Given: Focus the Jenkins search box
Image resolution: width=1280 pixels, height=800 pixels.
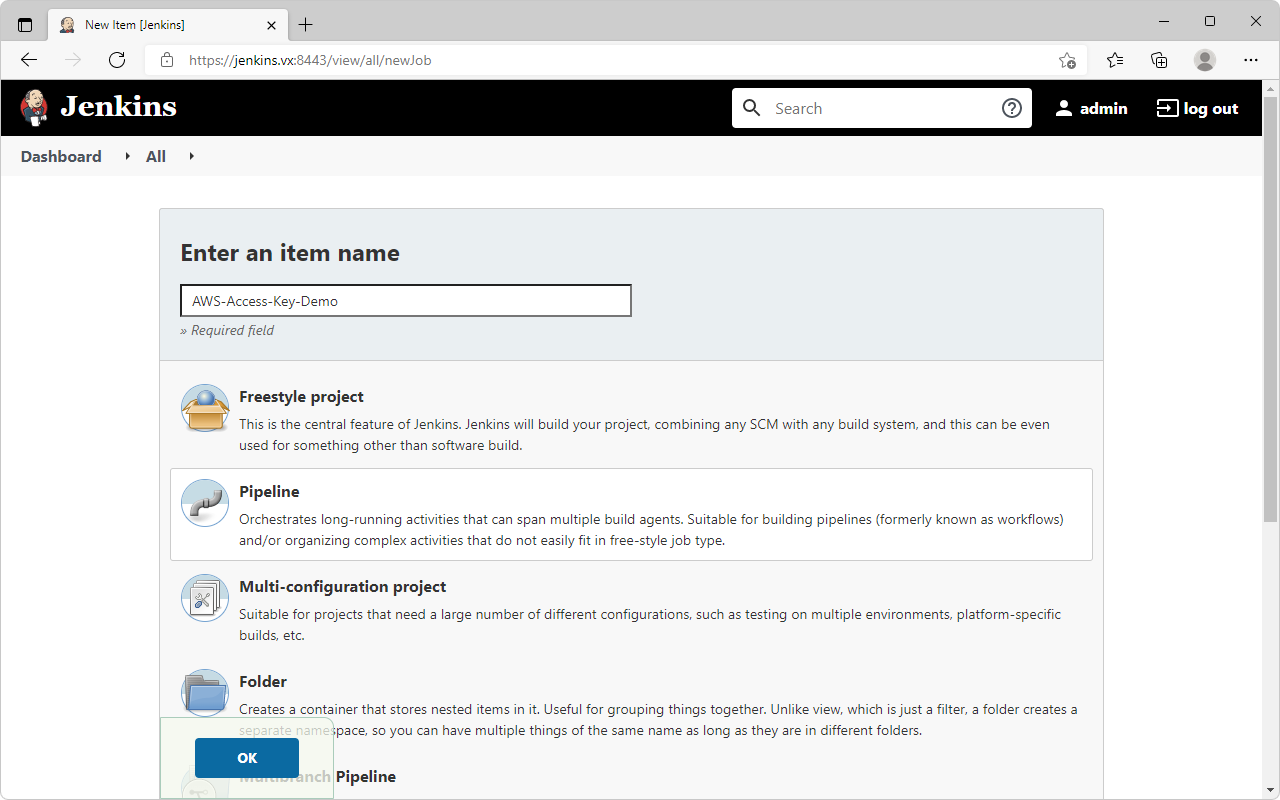Looking at the screenshot, I should (882, 108).
